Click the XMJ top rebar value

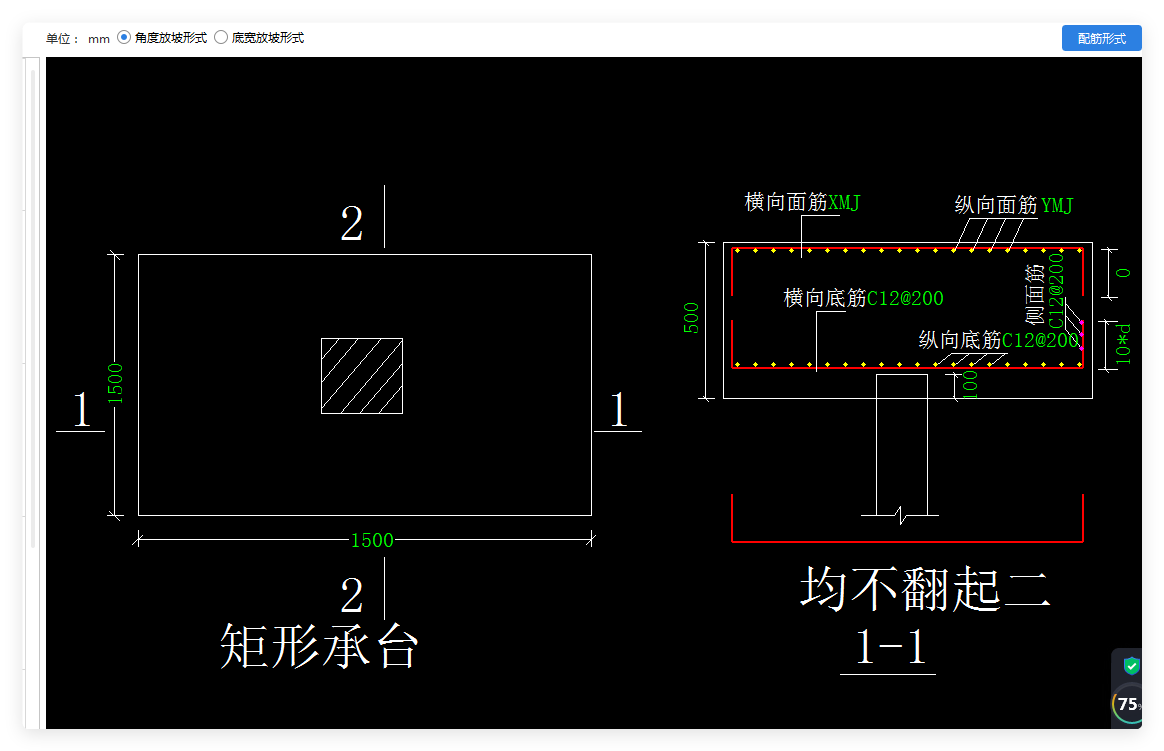pyautogui.click(x=843, y=203)
